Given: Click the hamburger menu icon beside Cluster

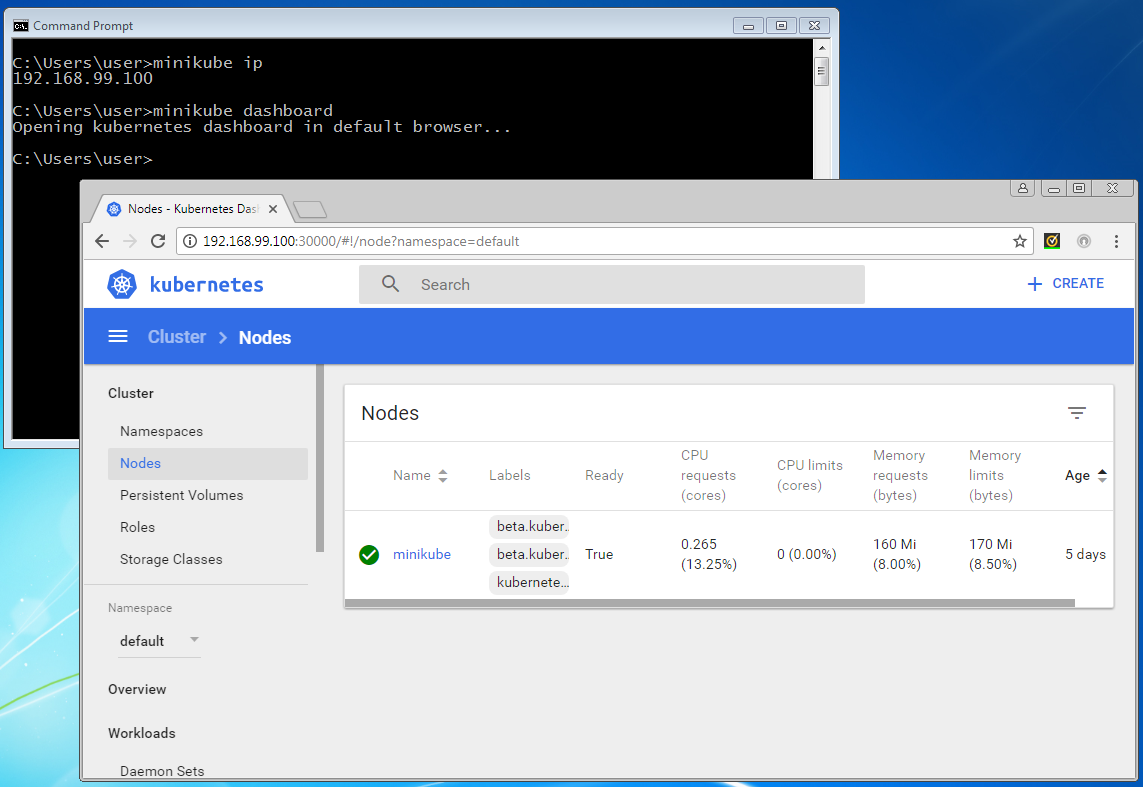Looking at the screenshot, I should point(118,337).
